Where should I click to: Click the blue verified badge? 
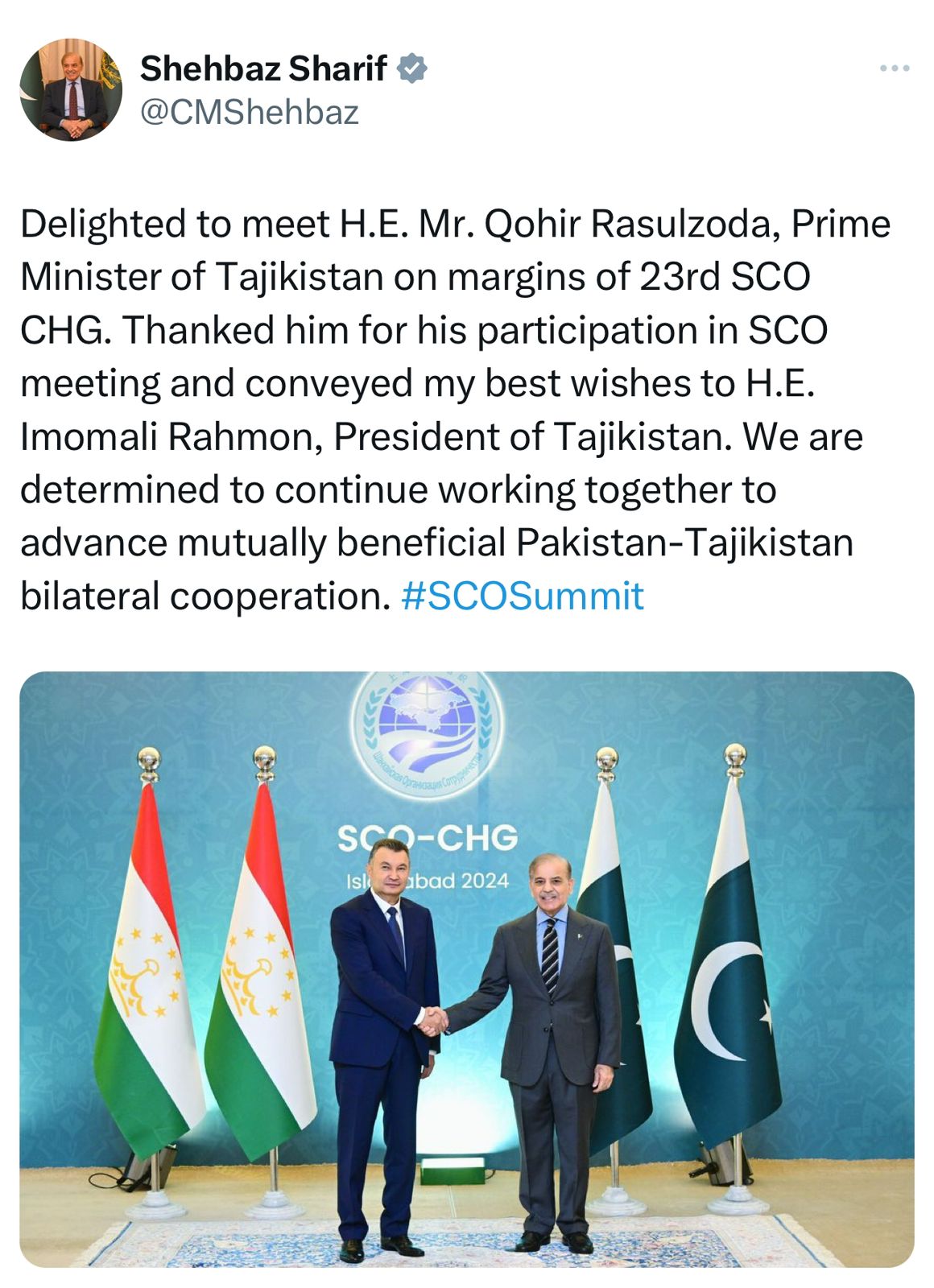(x=412, y=69)
